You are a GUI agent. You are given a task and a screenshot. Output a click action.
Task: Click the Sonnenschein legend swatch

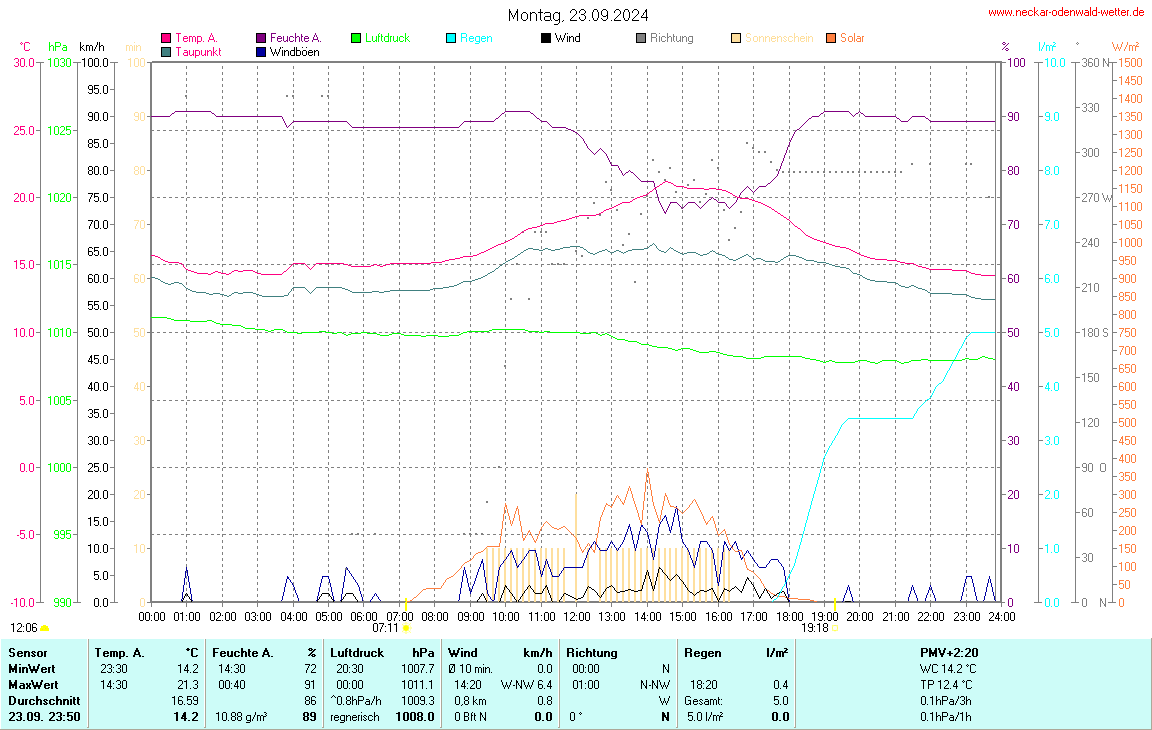(736, 39)
